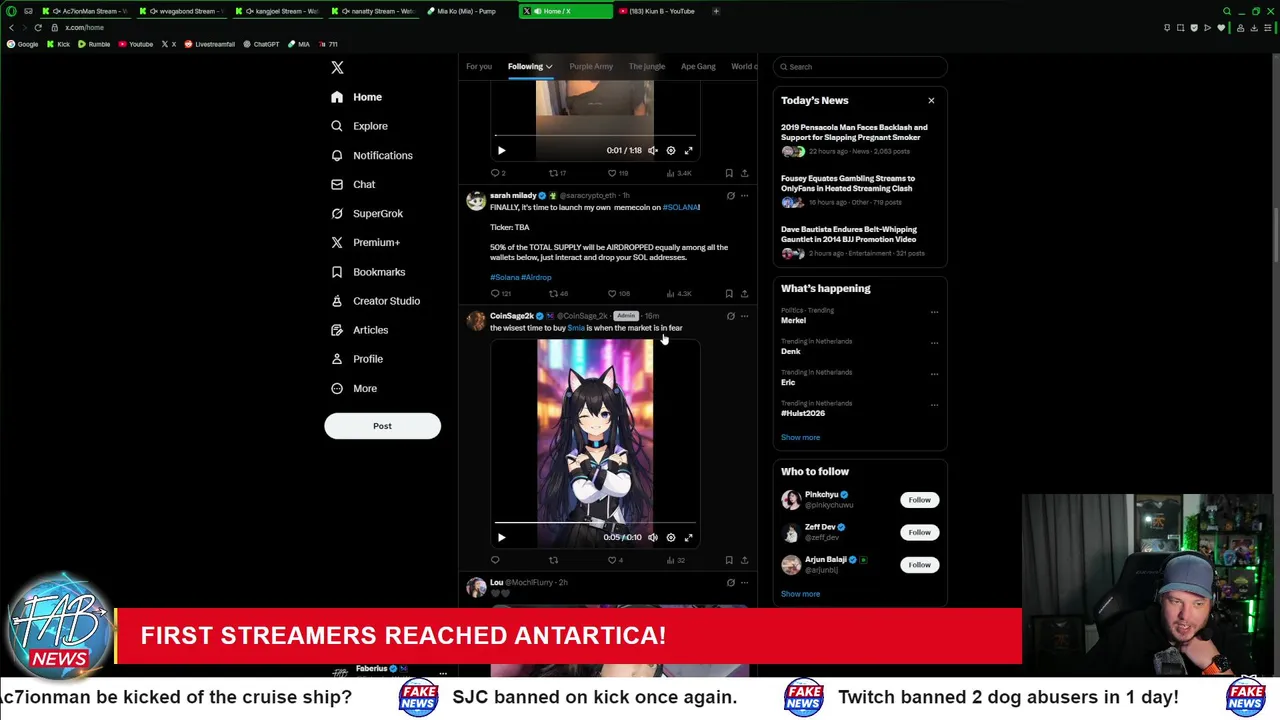The height and width of the screenshot is (720, 1280).
Task: Seek on the top video progress bar
Action: 595,135
